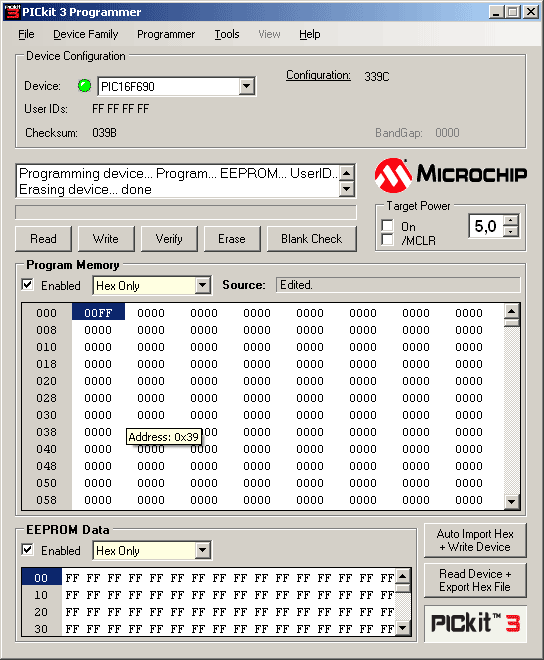Open the Tools menu
The width and height of the screenshot is (544, 660).
pyautogui.click(x=227, y=34)
